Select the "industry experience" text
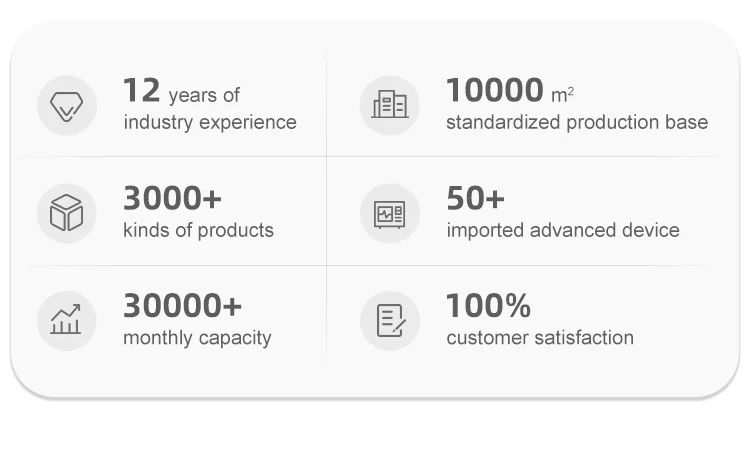The width and height of the screenshot is (750, 450). pyautogui.click(x=210, y=123)
